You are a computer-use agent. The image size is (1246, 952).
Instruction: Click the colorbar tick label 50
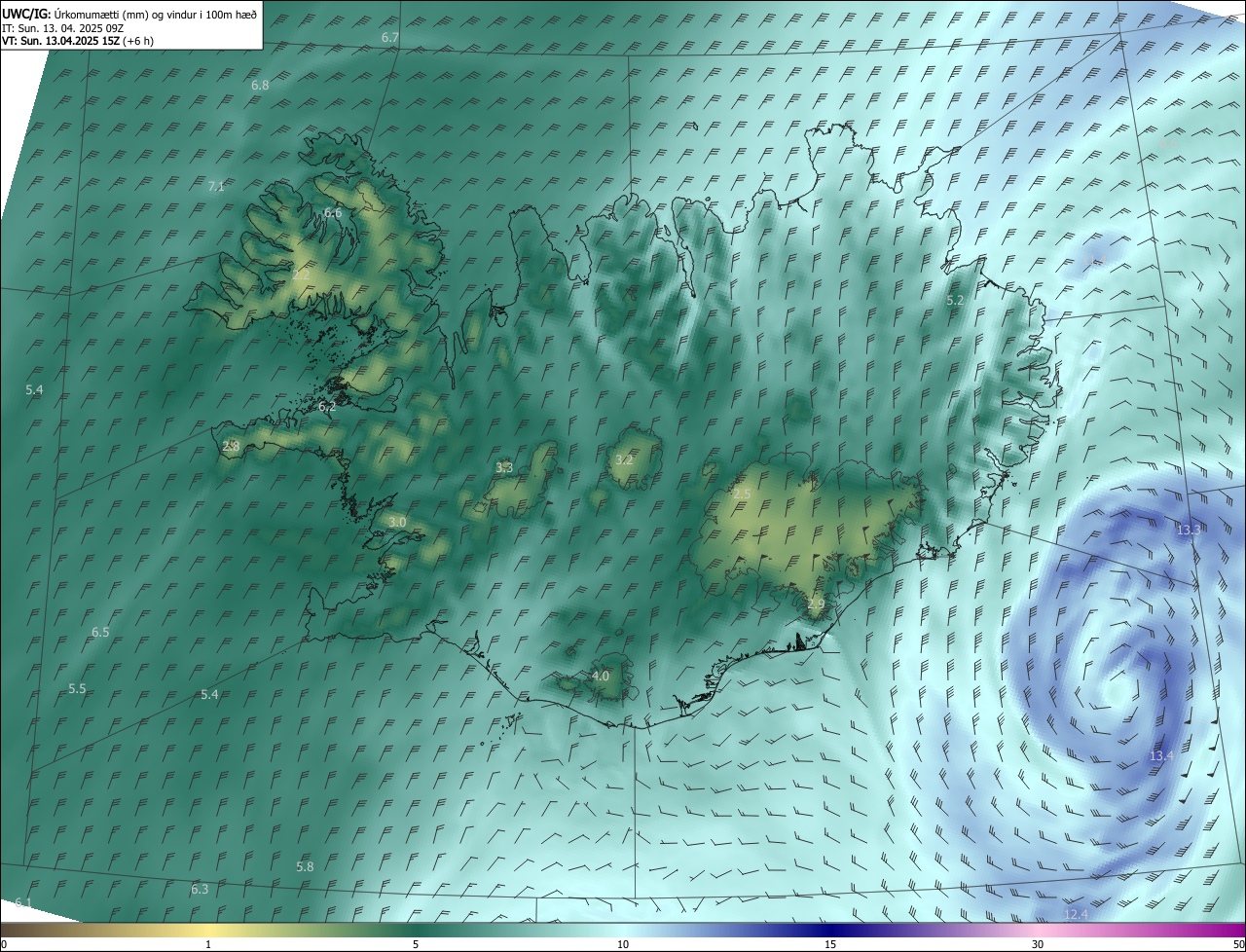[1238, 945]
